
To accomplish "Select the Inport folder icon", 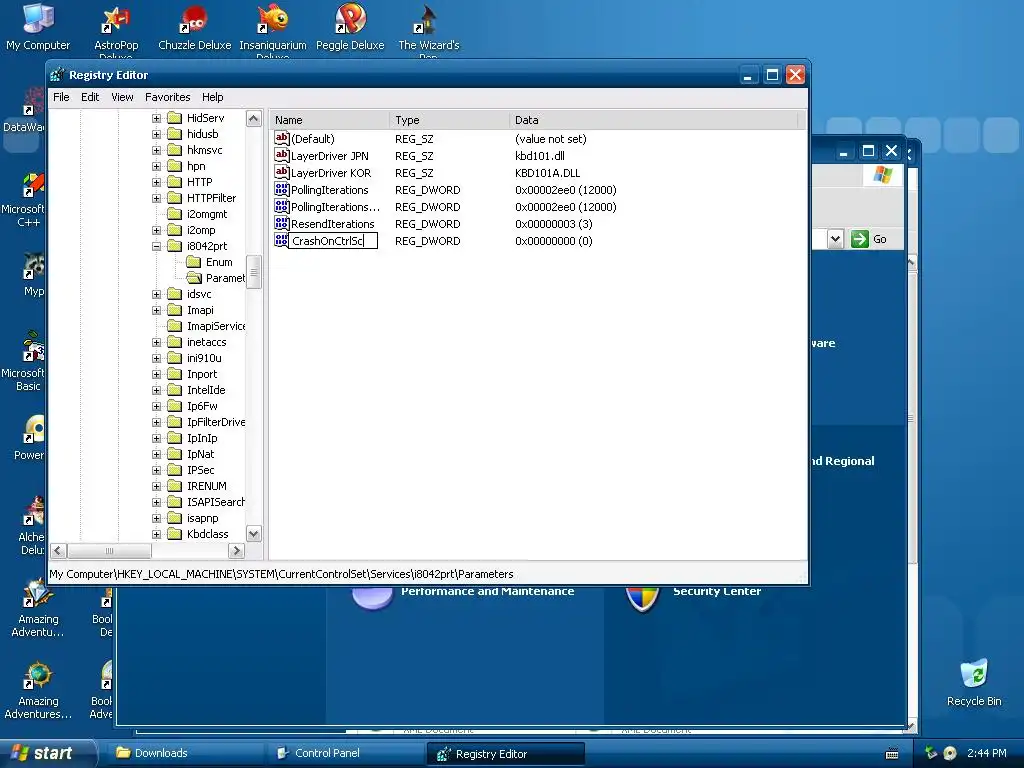I will pos(174,374).
